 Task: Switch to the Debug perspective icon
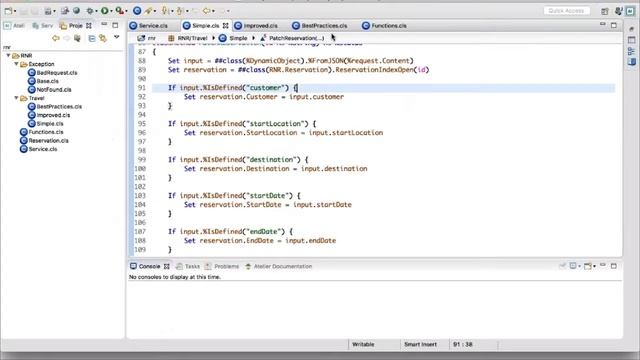click(619, 11)
